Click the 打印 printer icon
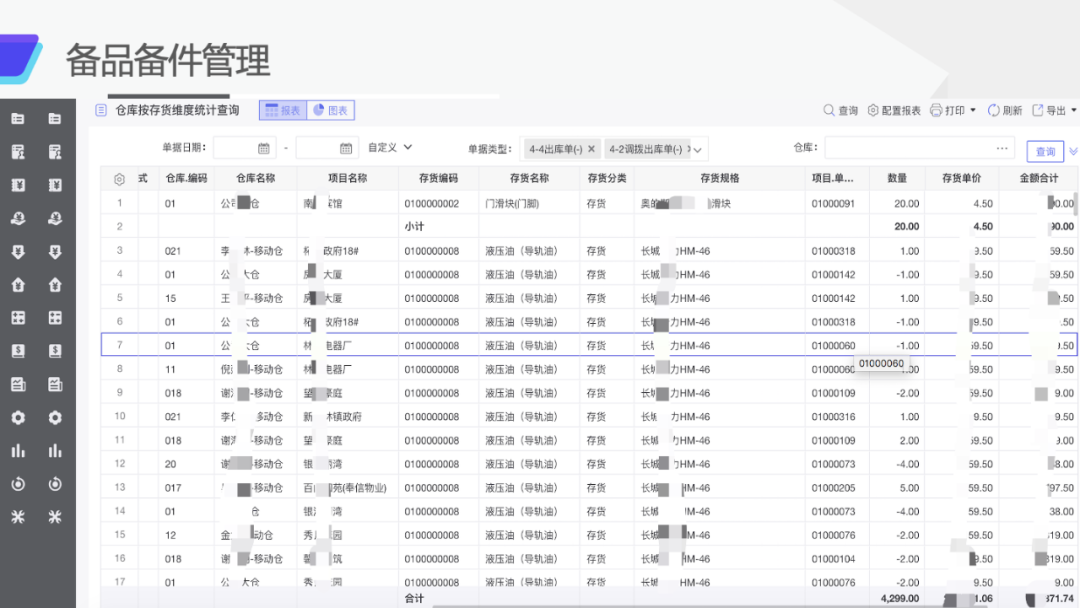The image size is (1080, 608). click(x=936, y=110)
